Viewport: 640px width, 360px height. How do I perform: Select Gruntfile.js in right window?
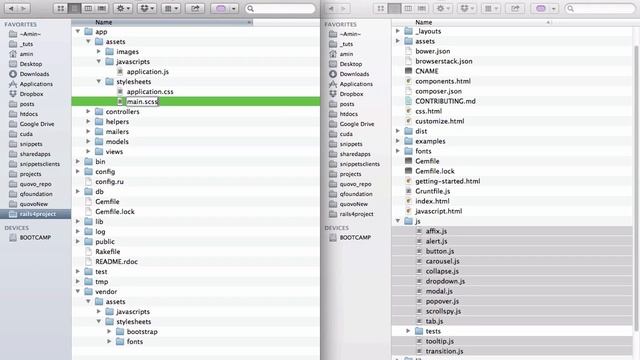click(433, 191)
